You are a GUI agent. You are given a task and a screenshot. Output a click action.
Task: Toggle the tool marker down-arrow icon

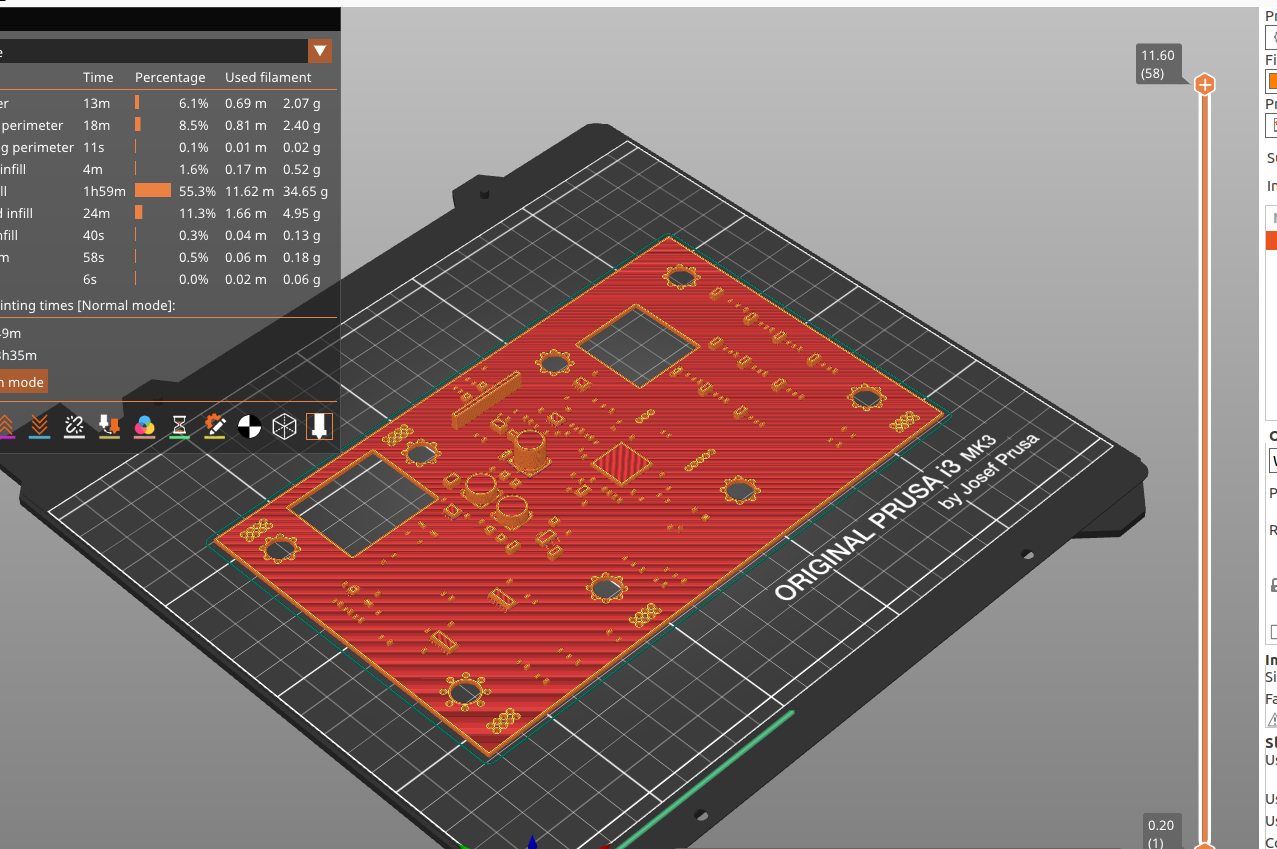(x=320, y=426)
